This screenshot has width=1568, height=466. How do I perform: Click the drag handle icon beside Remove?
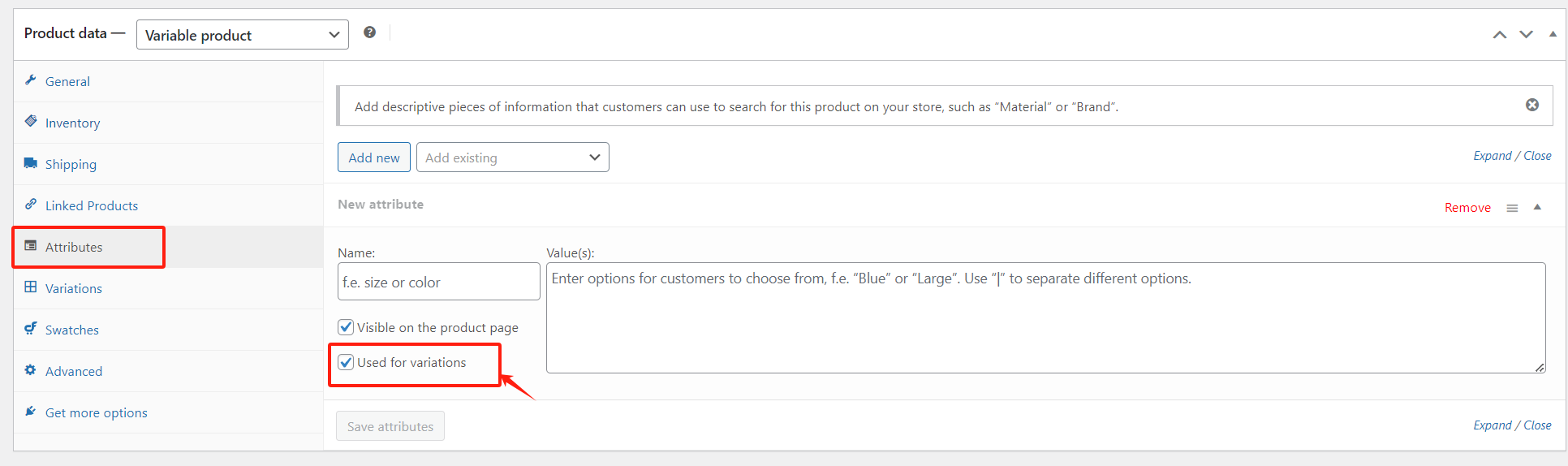[x=1512, y=208]
